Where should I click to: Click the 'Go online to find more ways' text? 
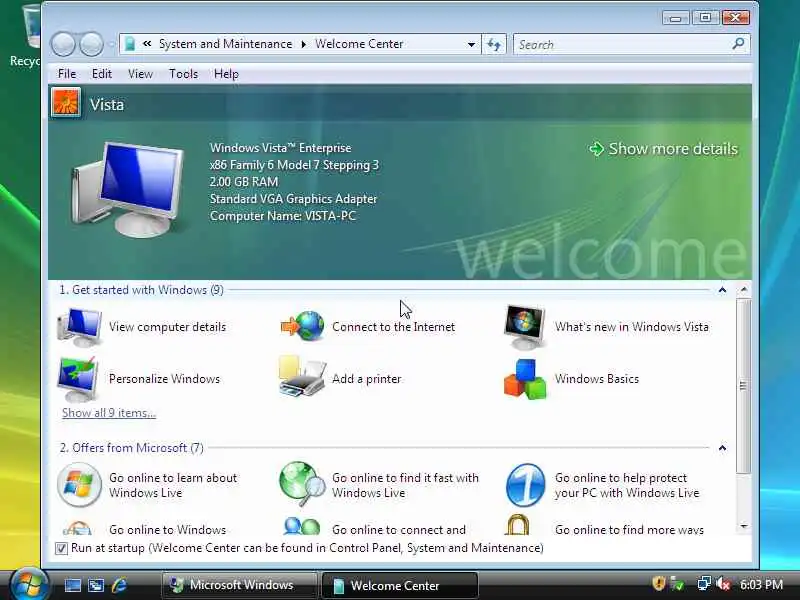[x=629, y=530]
